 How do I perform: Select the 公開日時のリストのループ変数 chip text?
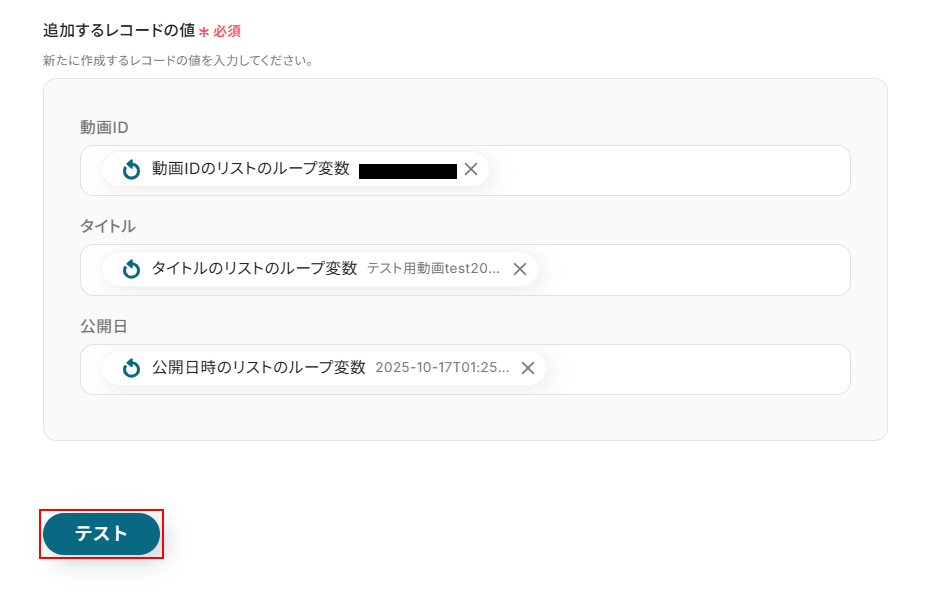258,368
